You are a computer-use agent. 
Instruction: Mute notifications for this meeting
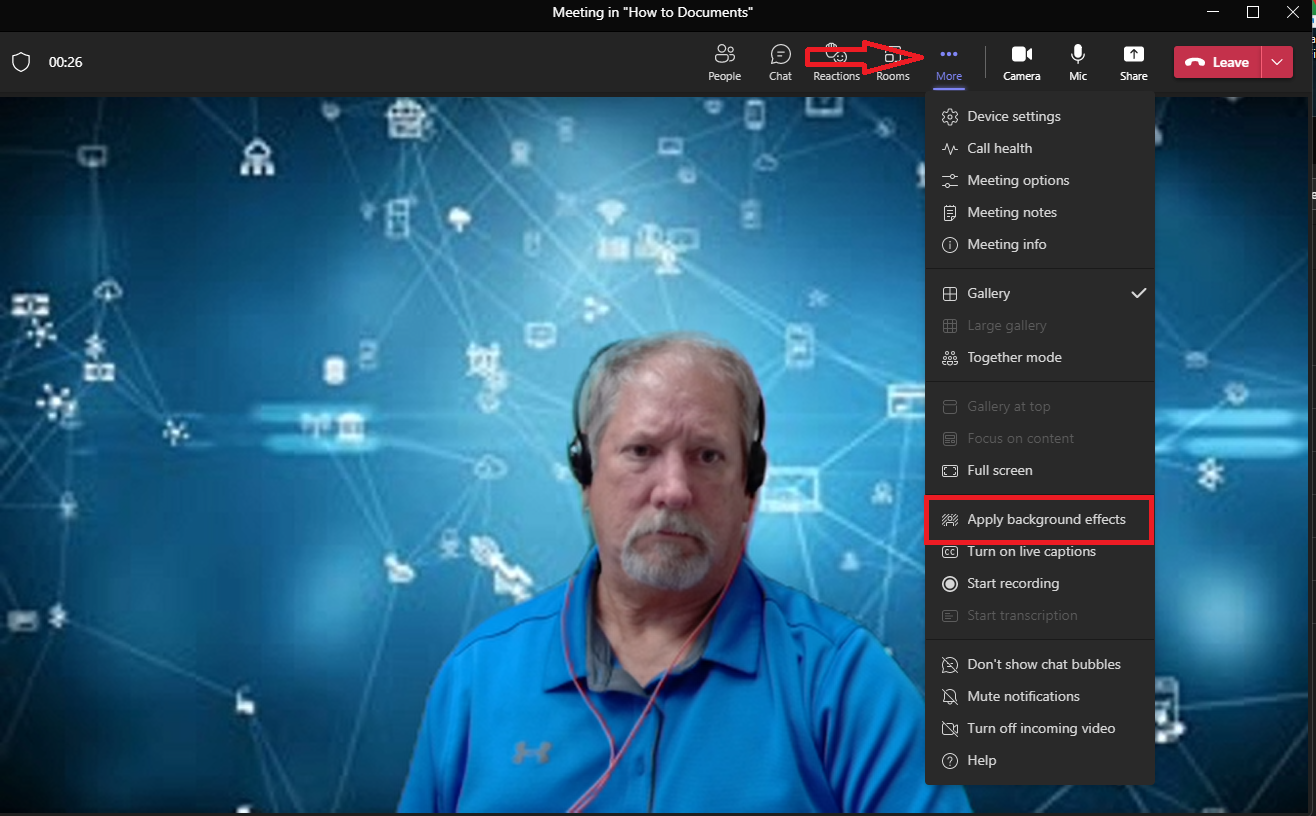[1040, 696]
